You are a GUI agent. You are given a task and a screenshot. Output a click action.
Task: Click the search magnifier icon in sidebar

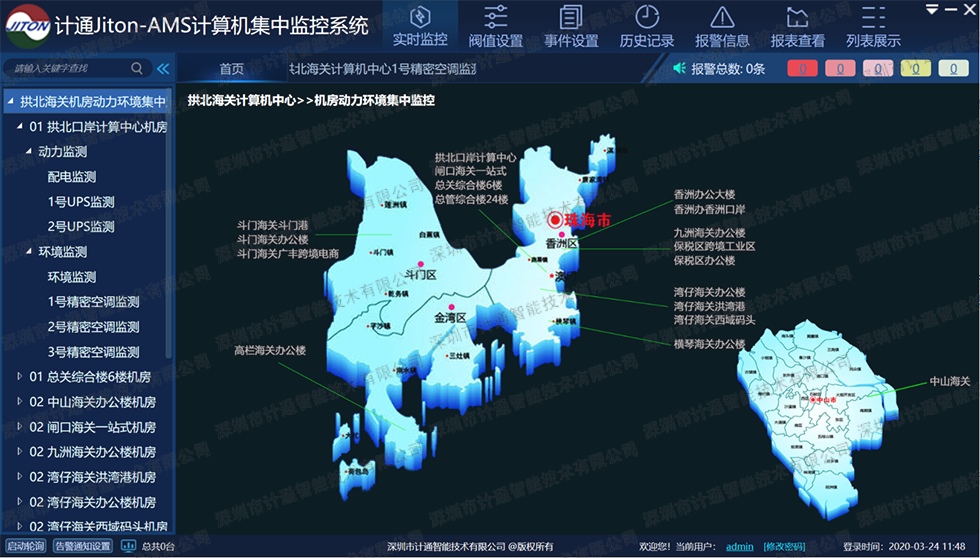[x=137, y=69]
